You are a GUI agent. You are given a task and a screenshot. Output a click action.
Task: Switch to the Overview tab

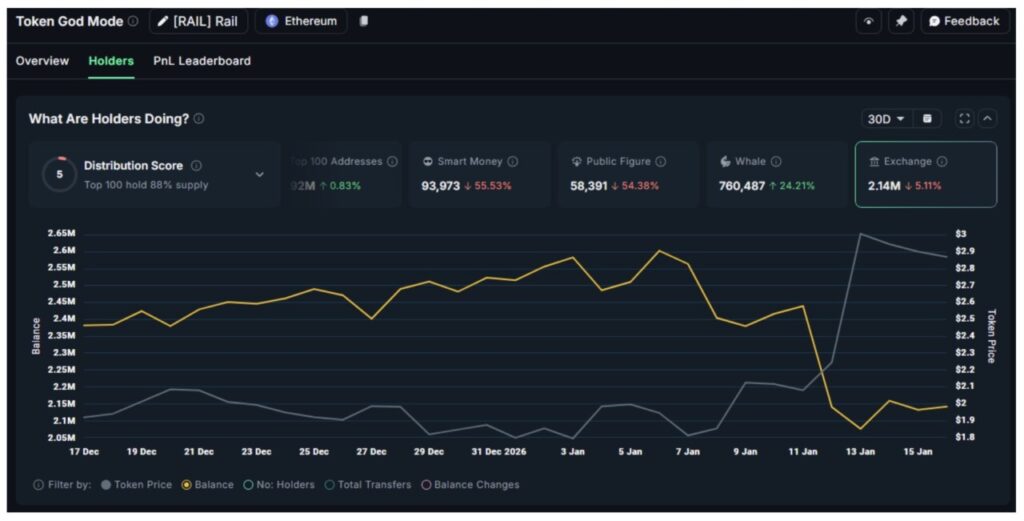(x=42, y=61)
